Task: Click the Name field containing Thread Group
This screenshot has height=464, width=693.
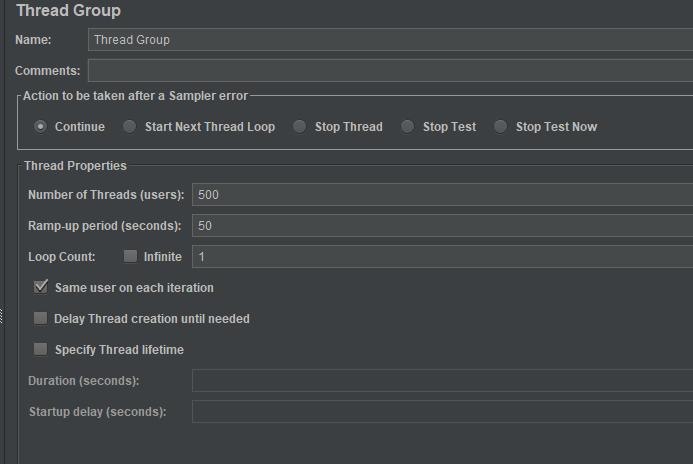Action: pos(391,39)
